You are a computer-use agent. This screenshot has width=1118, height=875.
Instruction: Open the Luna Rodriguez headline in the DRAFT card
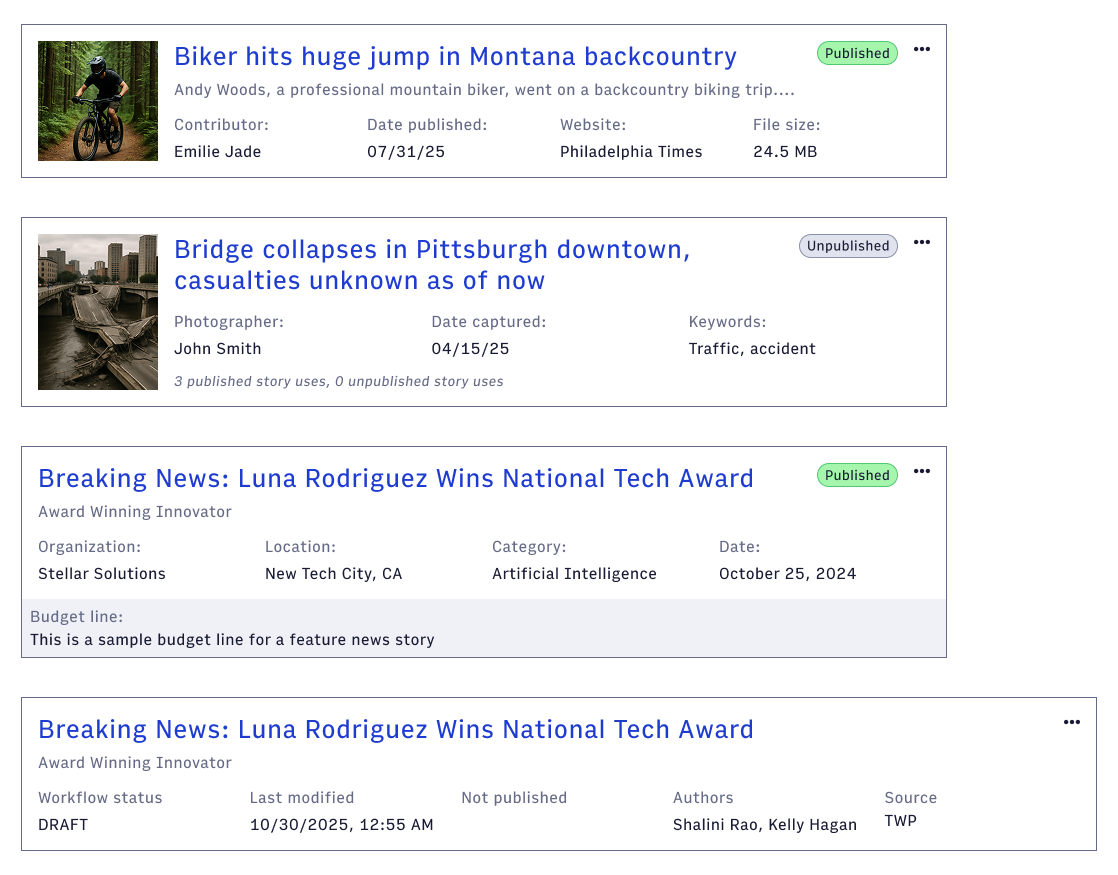pos(396,730)
